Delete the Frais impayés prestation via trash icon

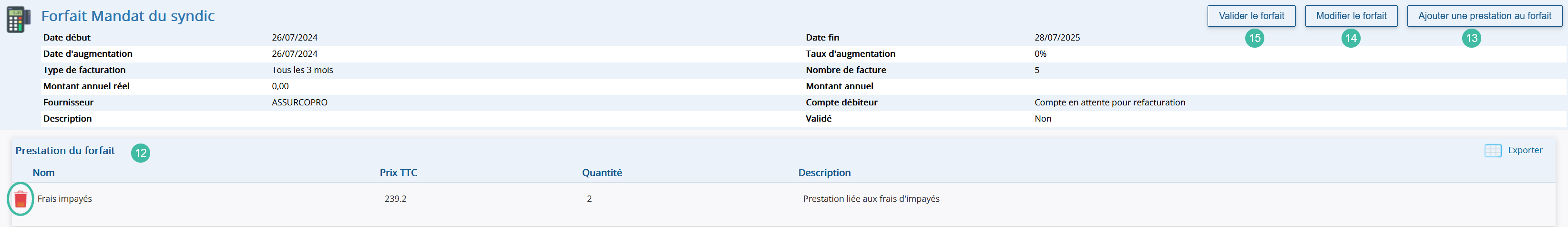20,199
